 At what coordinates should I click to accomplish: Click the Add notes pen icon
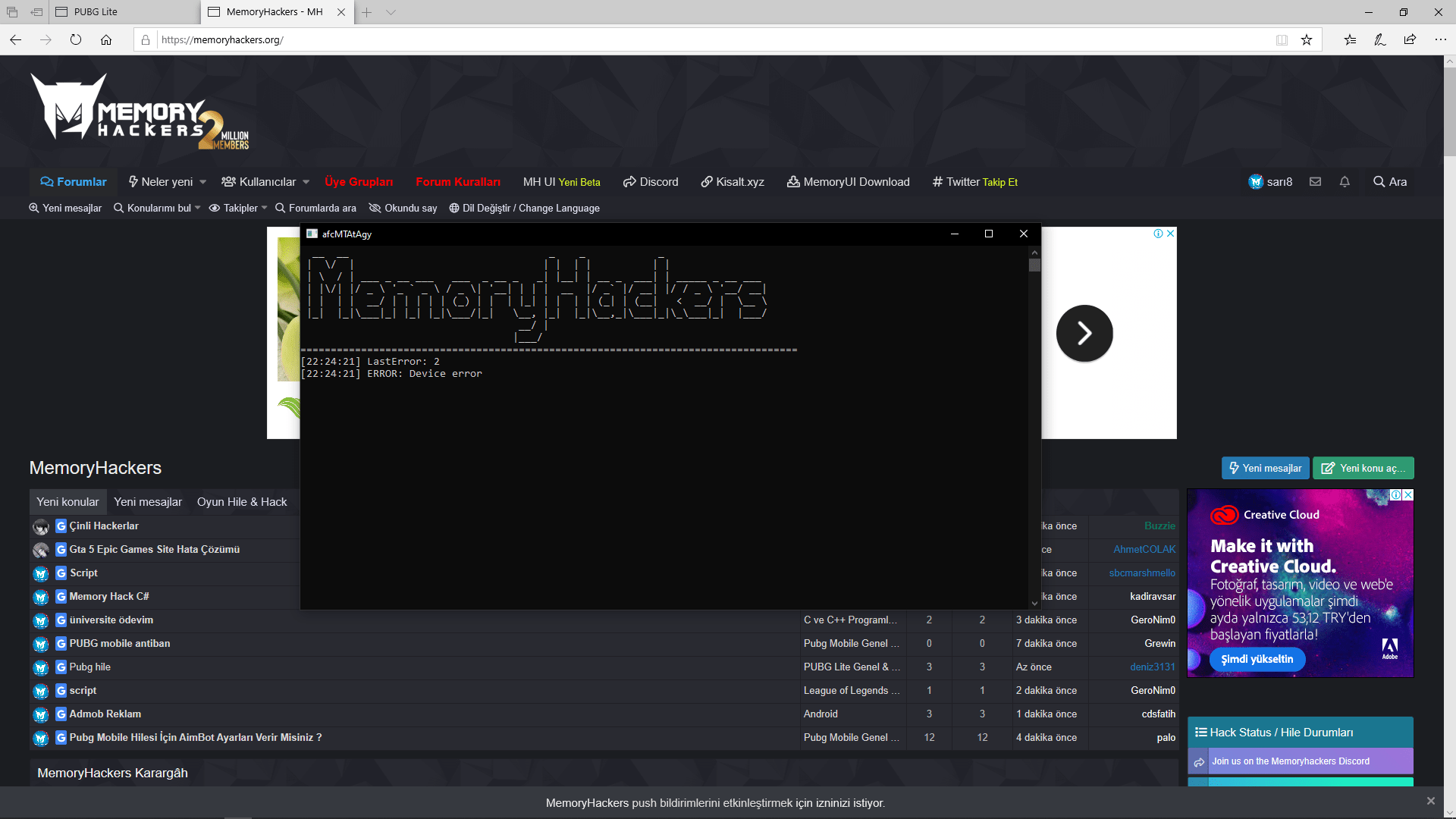coord(1380,39)
